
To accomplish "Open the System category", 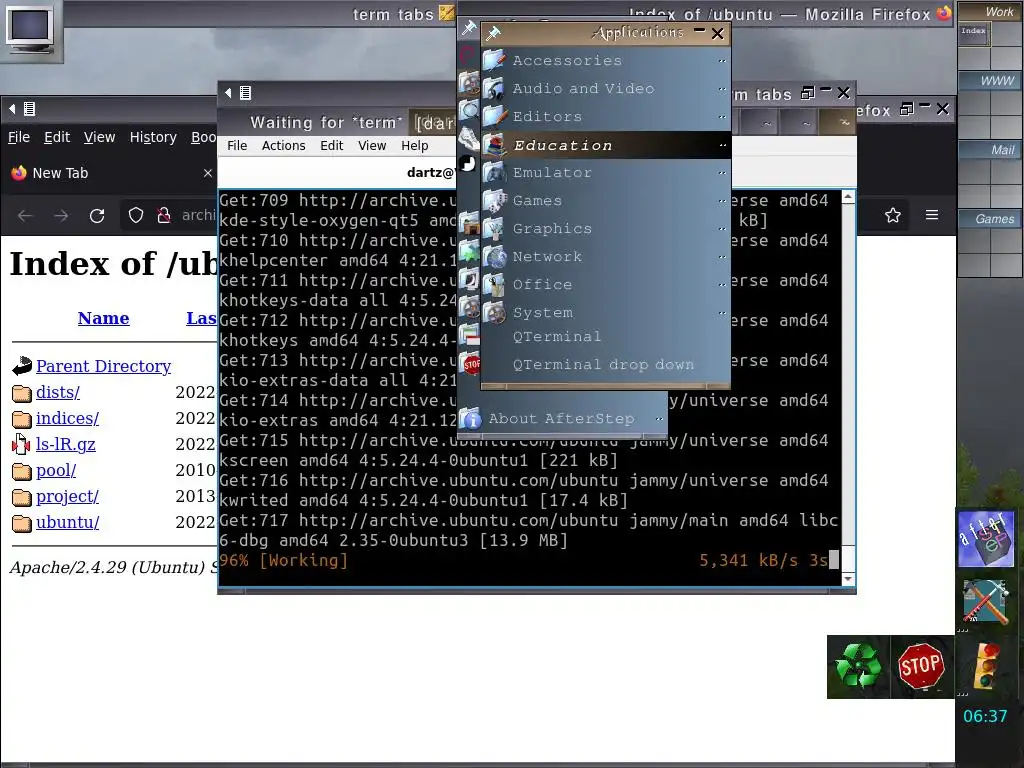I will [605, 313].
